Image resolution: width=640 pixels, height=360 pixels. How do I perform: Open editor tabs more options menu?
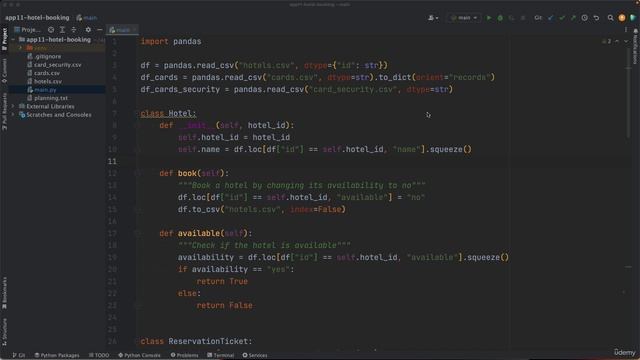point(626,30)
